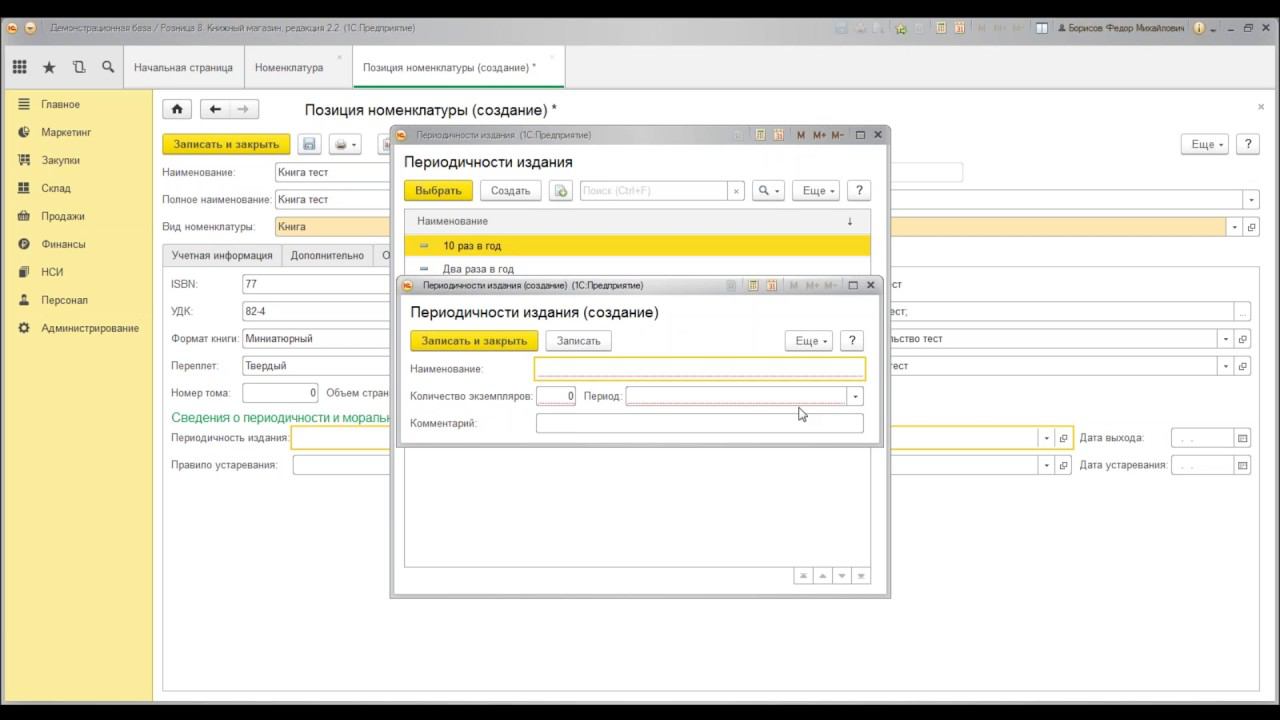Switch to Номенклатура tab

tap(289, 68)
